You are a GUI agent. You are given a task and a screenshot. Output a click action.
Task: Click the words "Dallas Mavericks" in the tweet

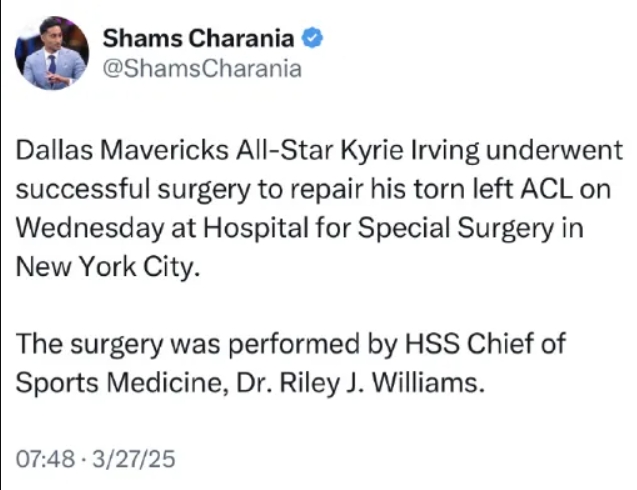click(105, 152)
